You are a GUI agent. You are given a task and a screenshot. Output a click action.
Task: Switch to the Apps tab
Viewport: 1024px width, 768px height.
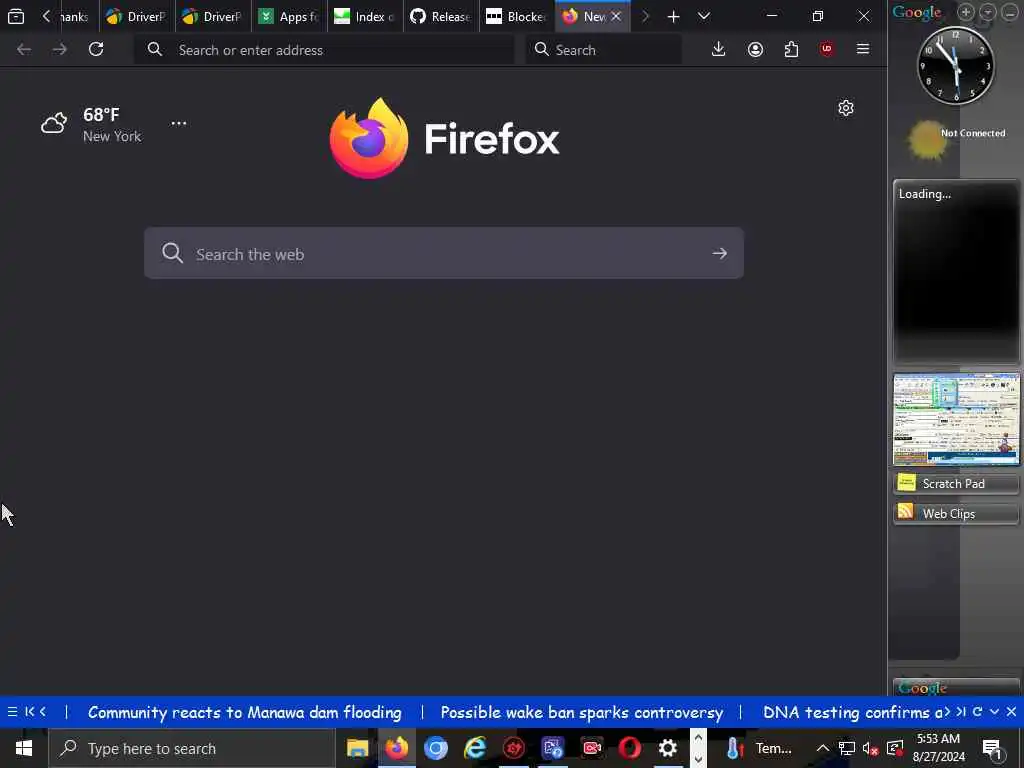(x=289, y=16)
